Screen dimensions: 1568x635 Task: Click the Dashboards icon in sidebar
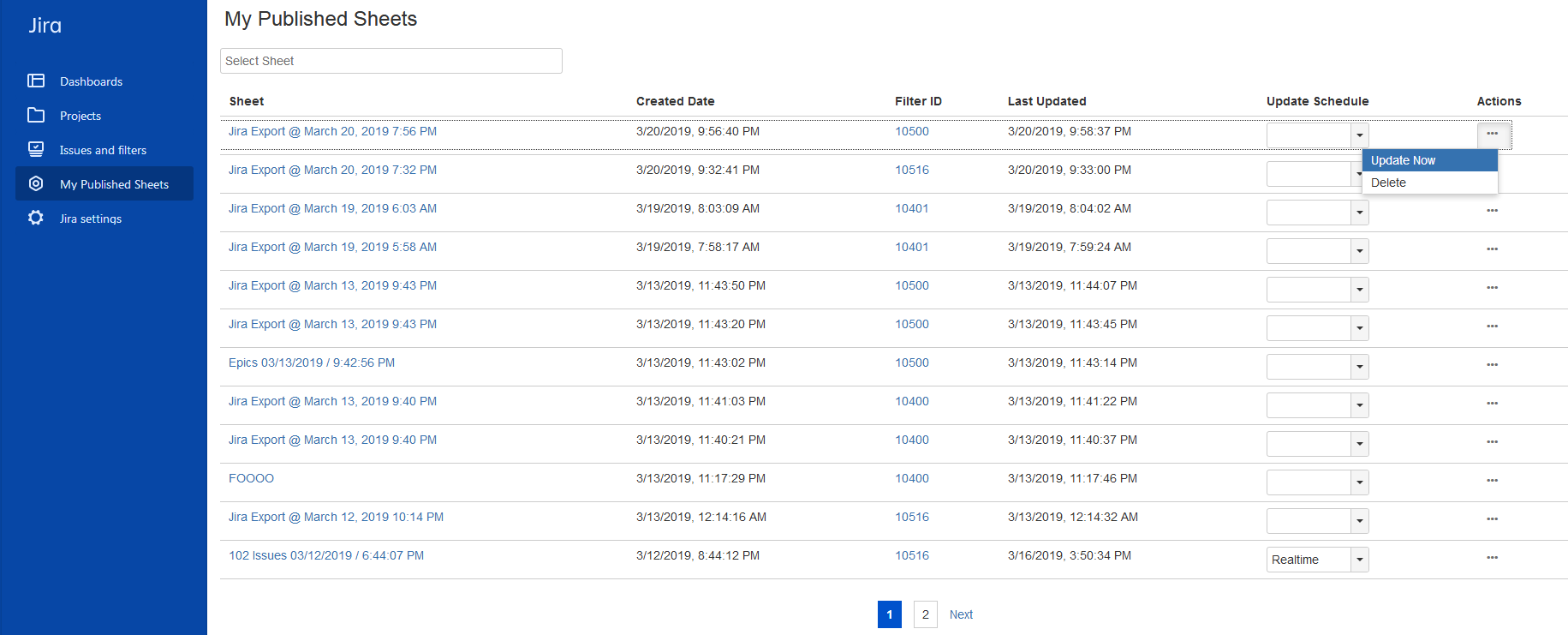[36, 81]
